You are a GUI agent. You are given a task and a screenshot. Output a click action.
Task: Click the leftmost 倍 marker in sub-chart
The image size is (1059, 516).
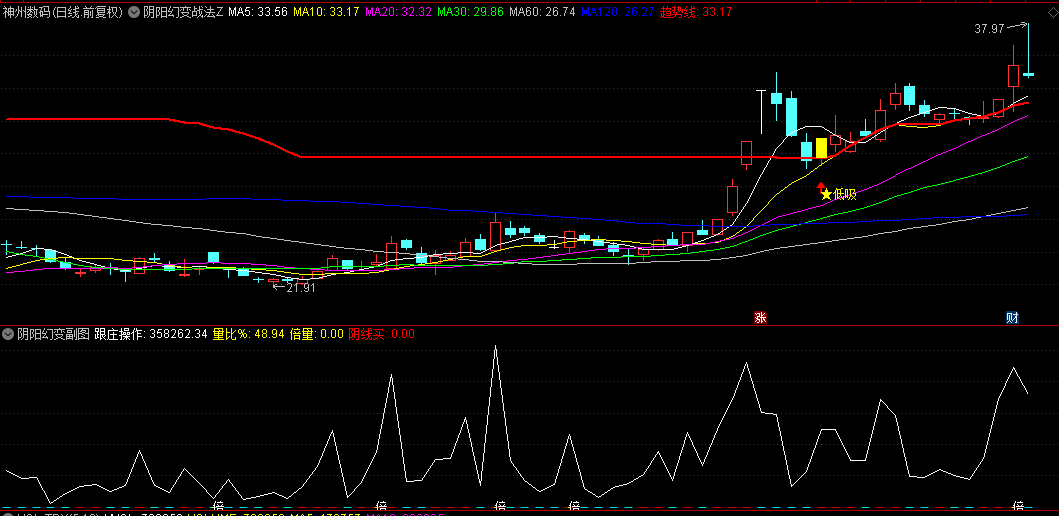(x=218, y=506)
